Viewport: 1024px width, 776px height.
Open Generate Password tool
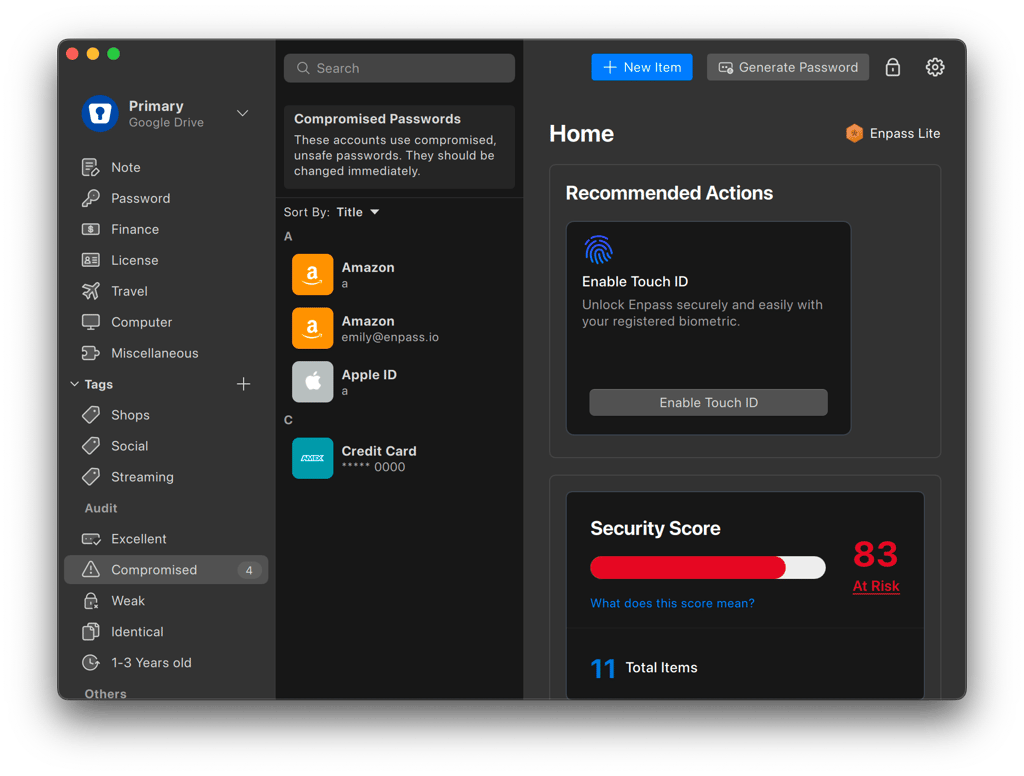coord(788,67)
